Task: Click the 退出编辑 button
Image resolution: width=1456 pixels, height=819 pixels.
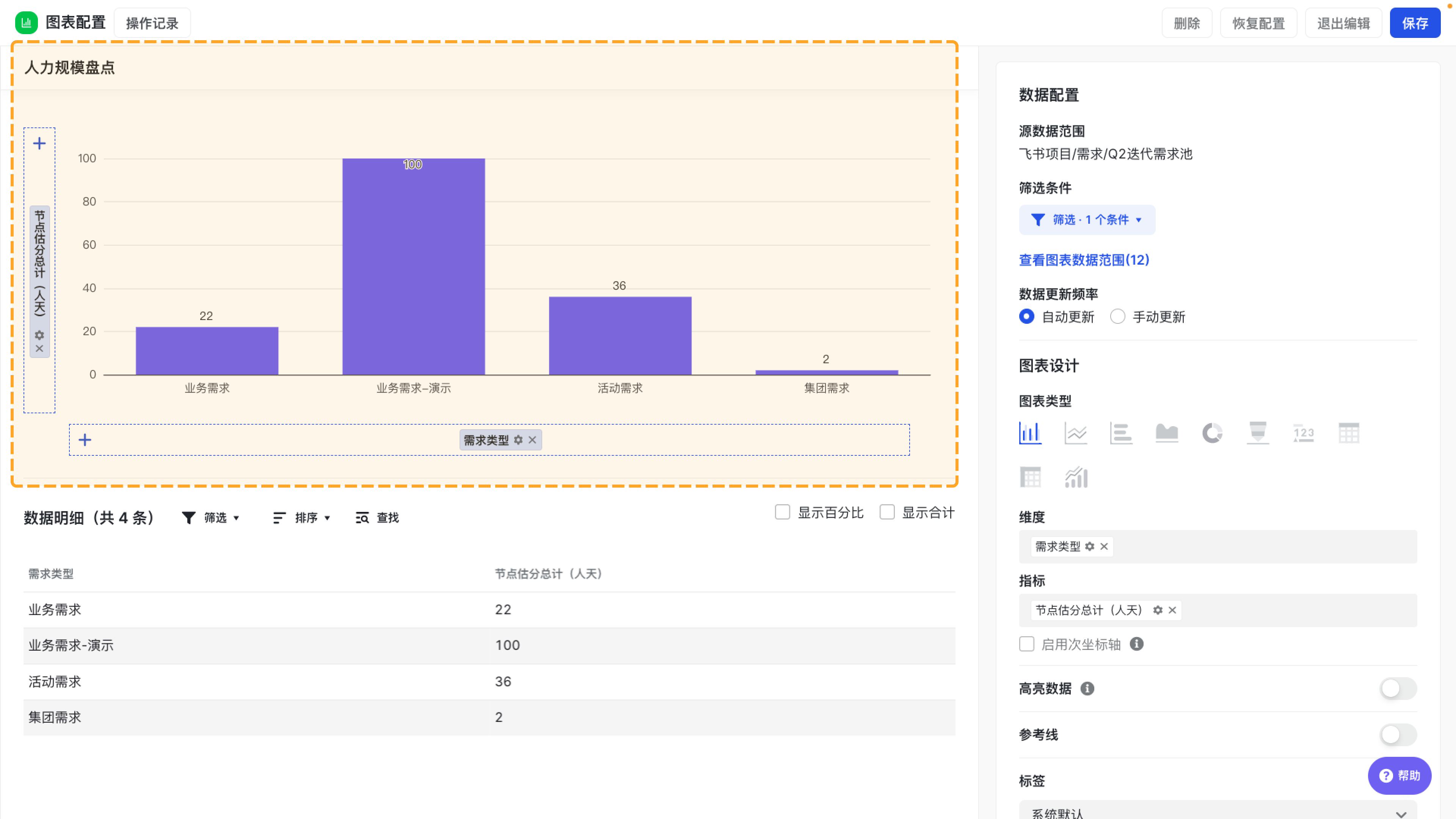Action: (x=1343, y=23)
